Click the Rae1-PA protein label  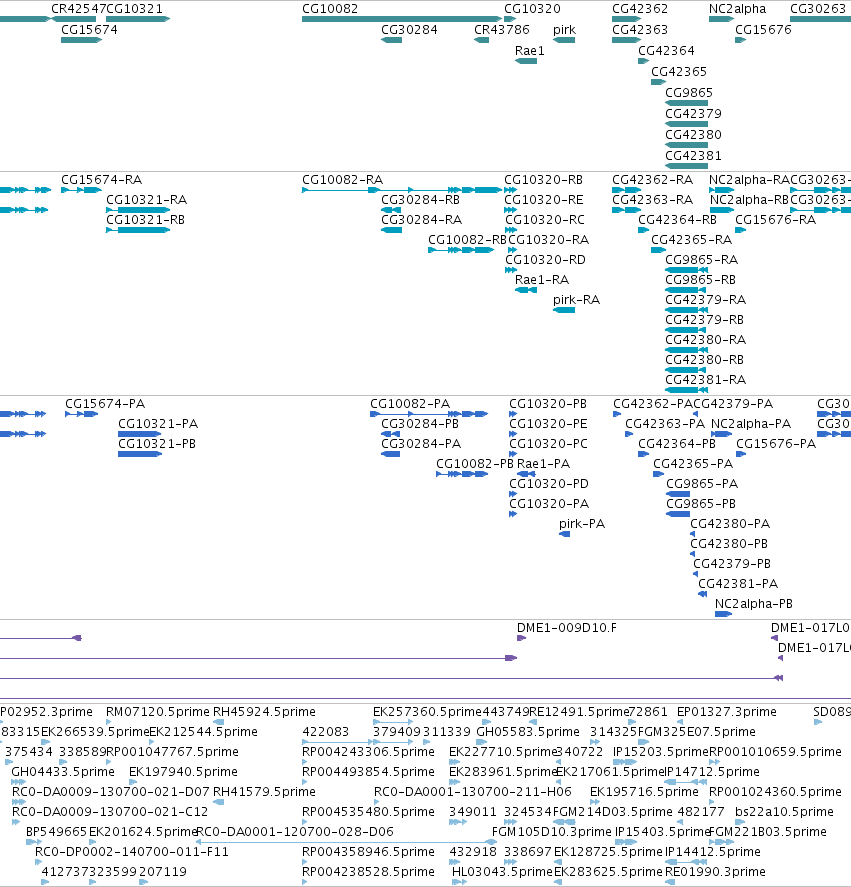[544, 464]
